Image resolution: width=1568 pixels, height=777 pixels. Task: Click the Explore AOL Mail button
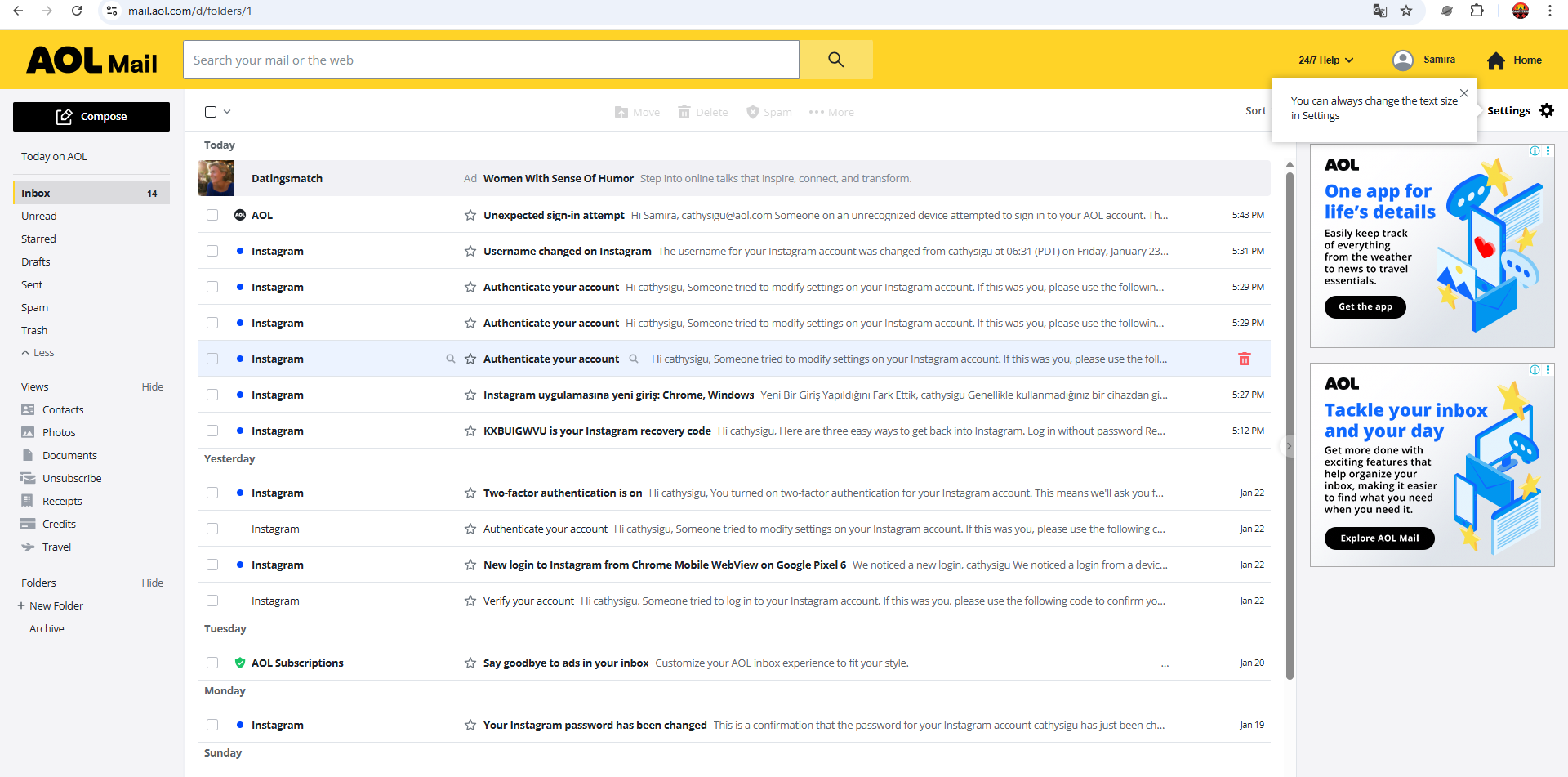[x=1379, y=538]
